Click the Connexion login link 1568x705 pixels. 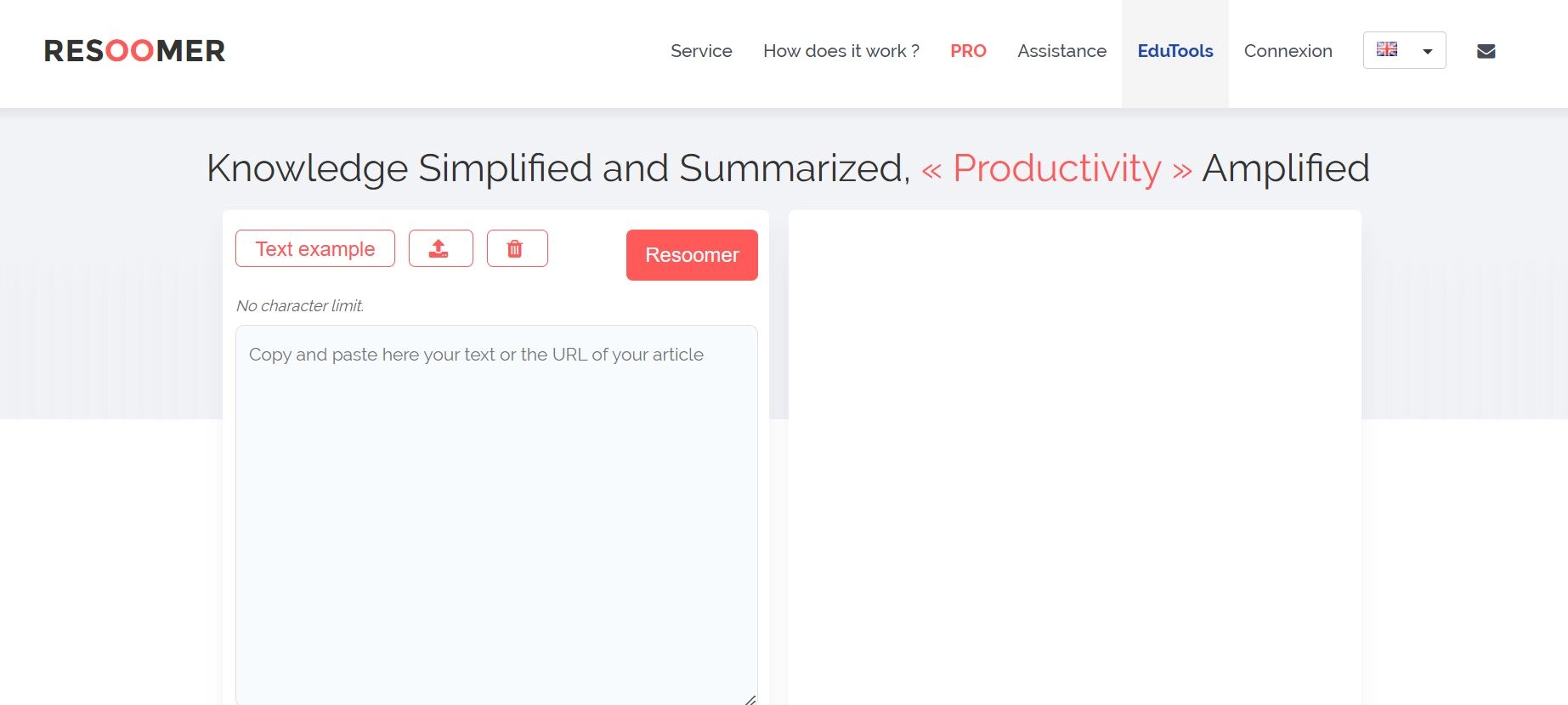point(1288,51)
